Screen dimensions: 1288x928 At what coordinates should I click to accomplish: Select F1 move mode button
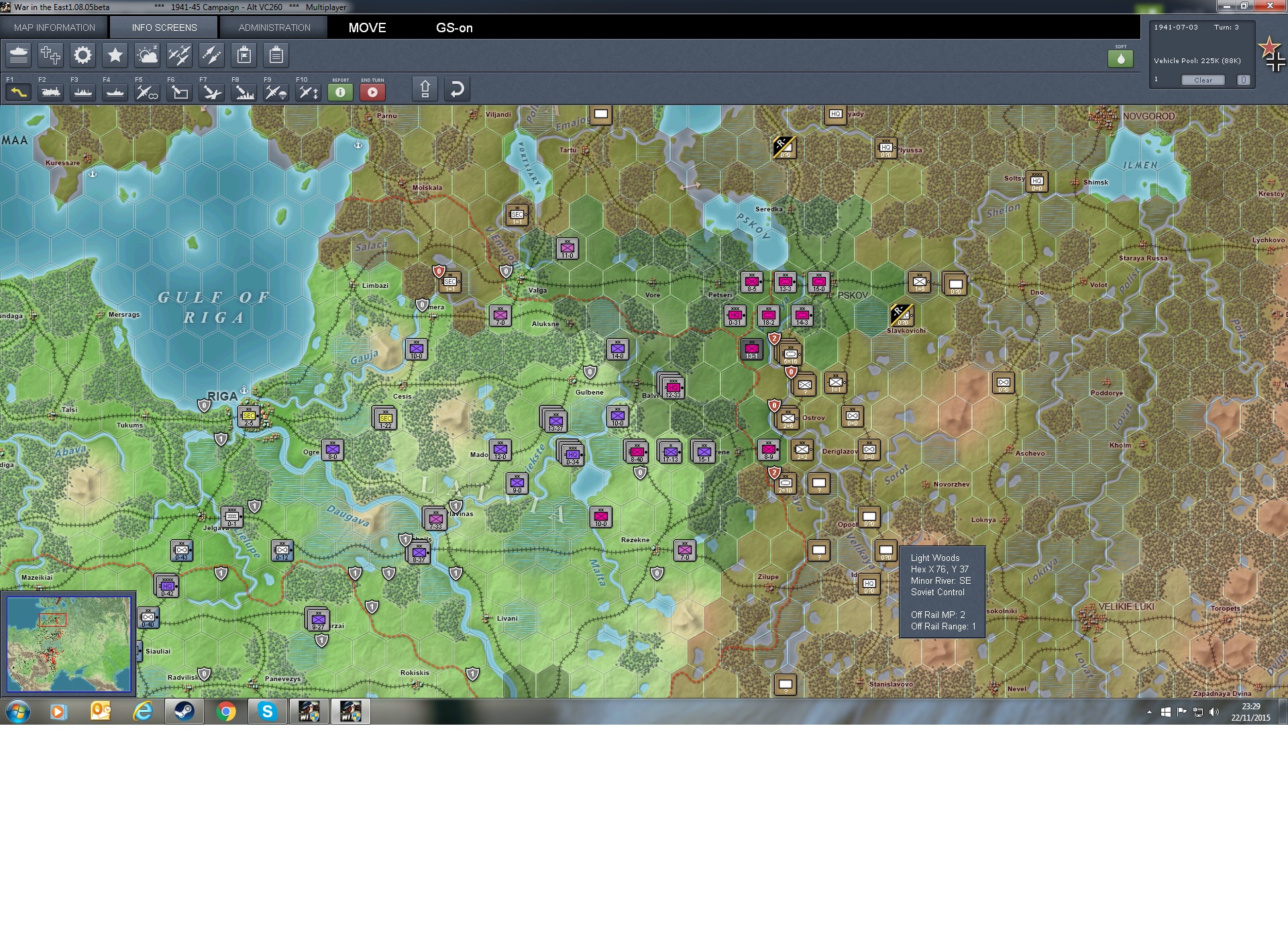point(18,92)
